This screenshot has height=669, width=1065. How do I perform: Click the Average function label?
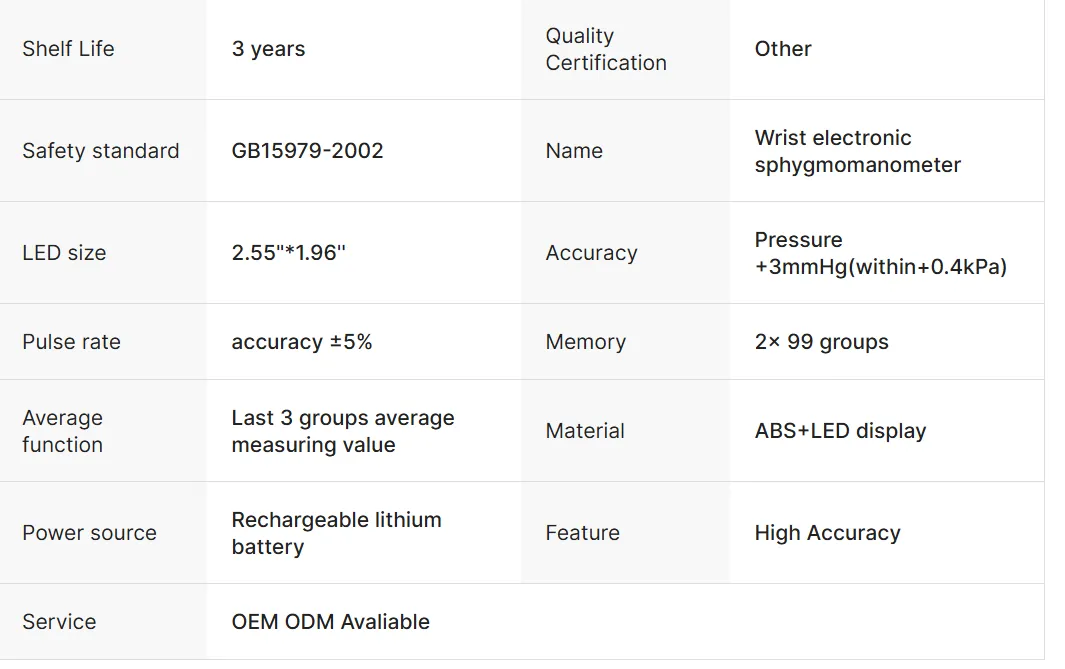62,431
